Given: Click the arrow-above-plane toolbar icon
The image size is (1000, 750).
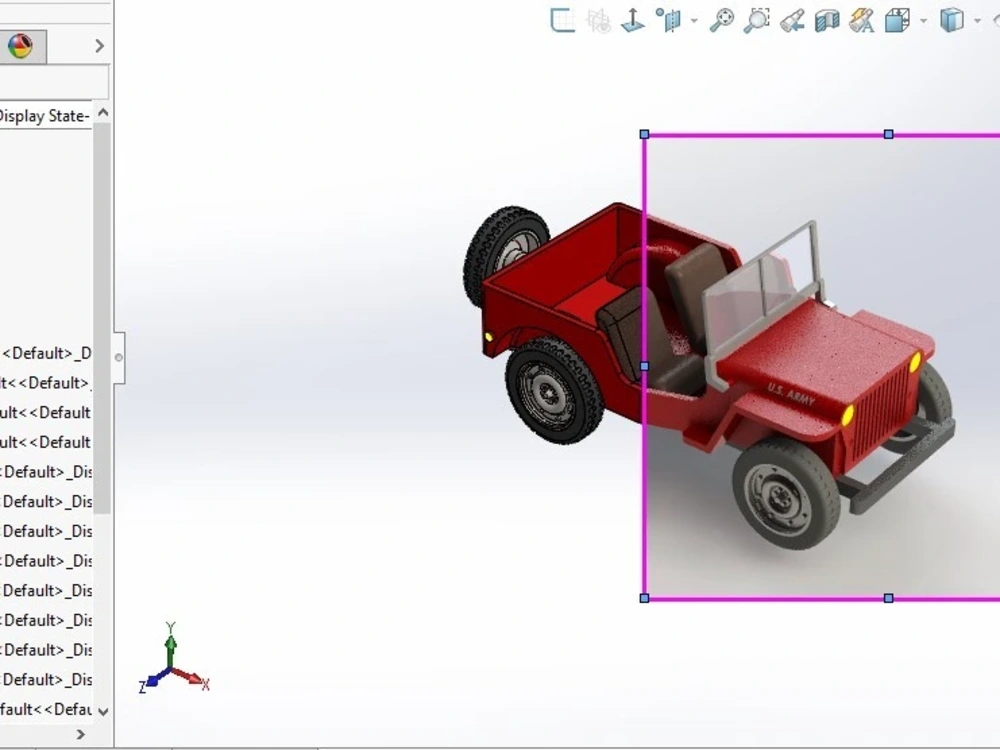Looking at the screenshot, I should pos(632,20).
